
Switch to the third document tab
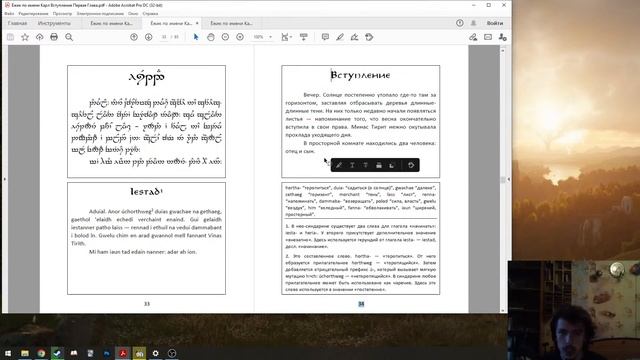click(x=231, y=23)
